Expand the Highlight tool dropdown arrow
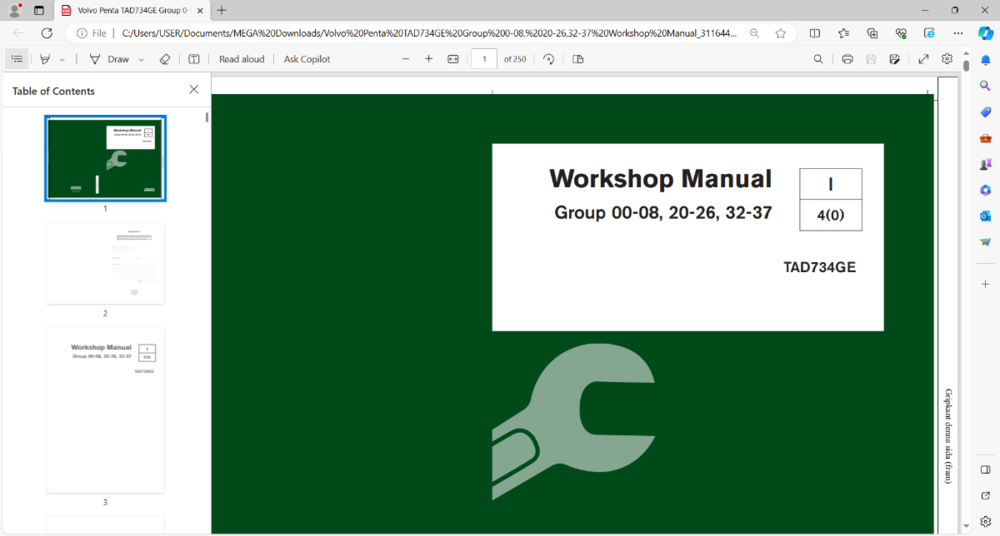The image size is (1000, 536). coord(62,59)
